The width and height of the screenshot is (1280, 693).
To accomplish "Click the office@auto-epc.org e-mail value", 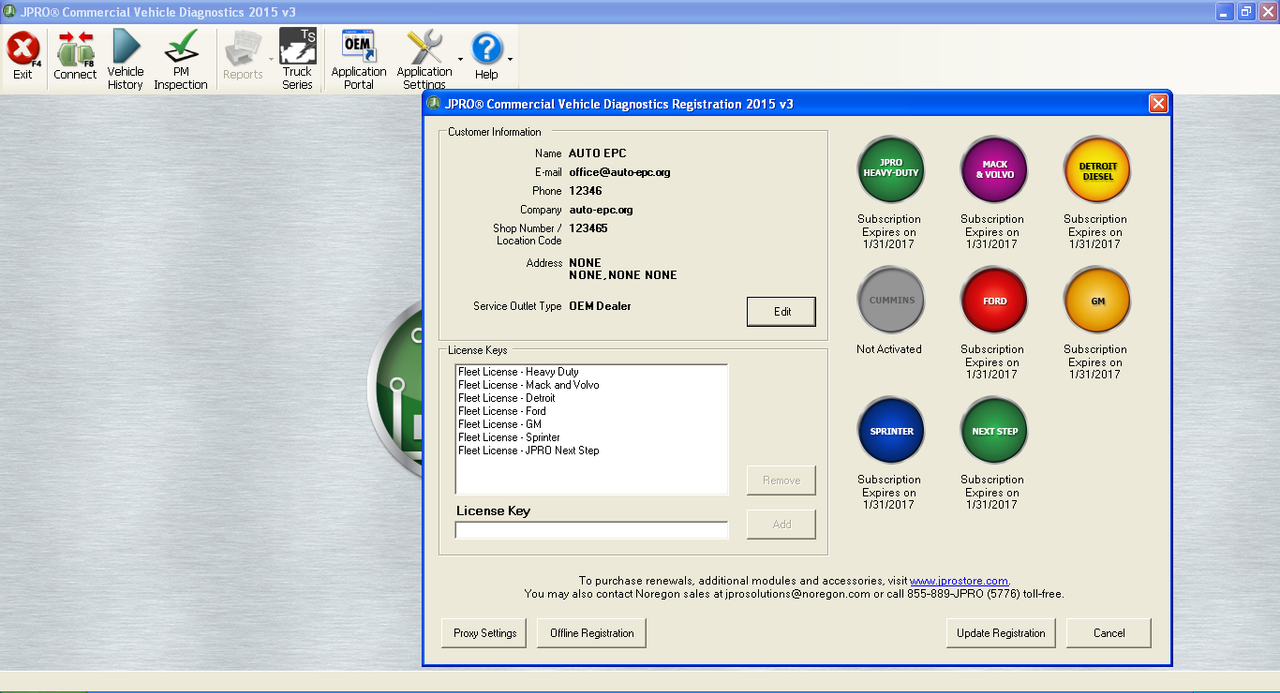I will click(620, 172).
